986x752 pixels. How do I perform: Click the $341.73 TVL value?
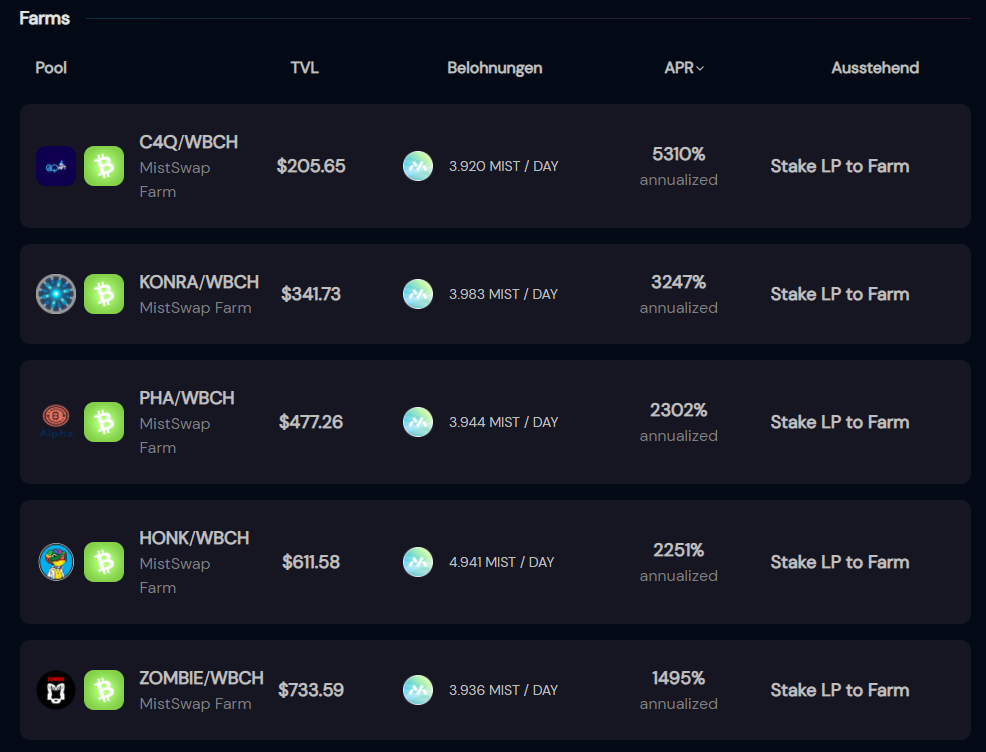coord(311,294)
